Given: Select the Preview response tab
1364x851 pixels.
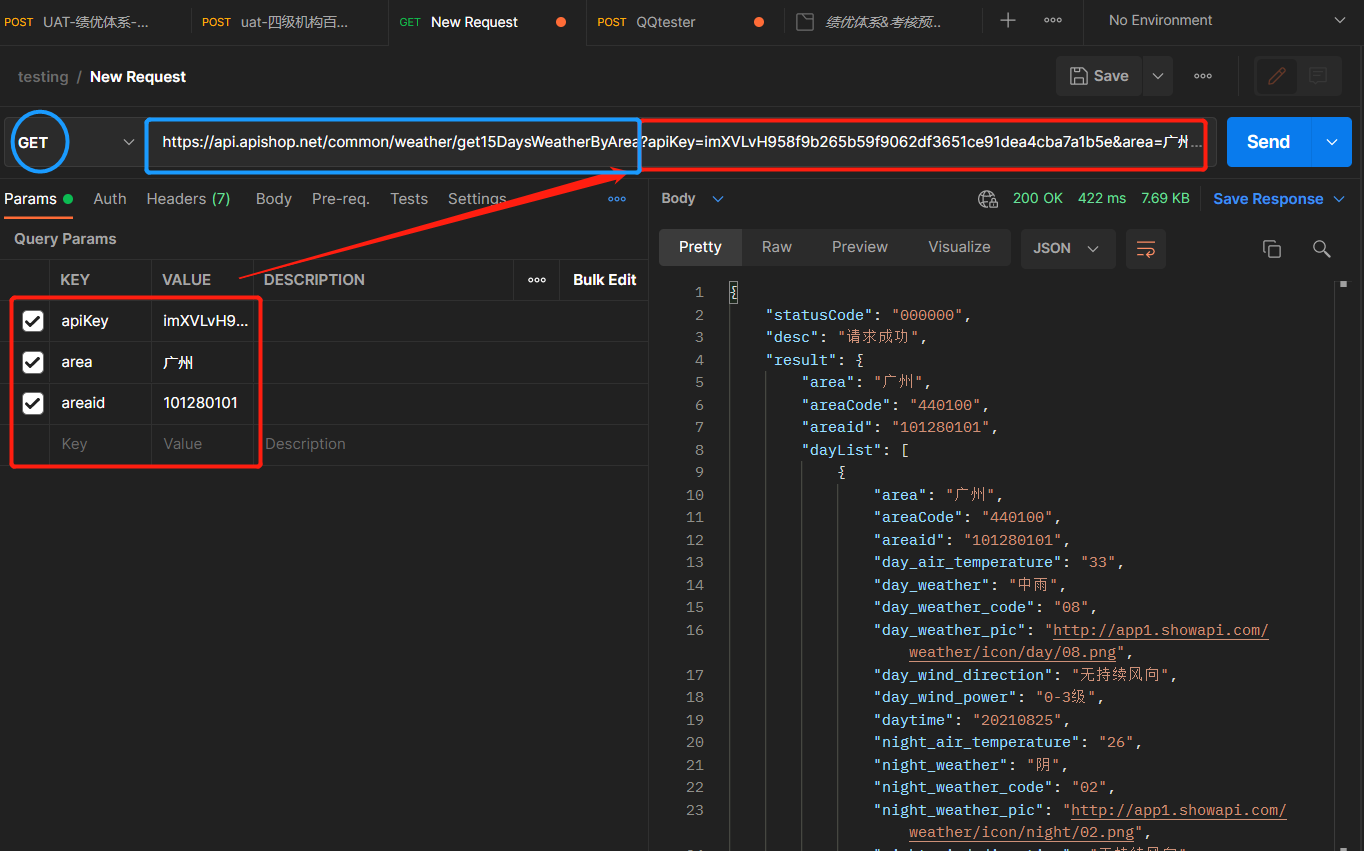Looking at the screenshot, I should pos(860,247).
